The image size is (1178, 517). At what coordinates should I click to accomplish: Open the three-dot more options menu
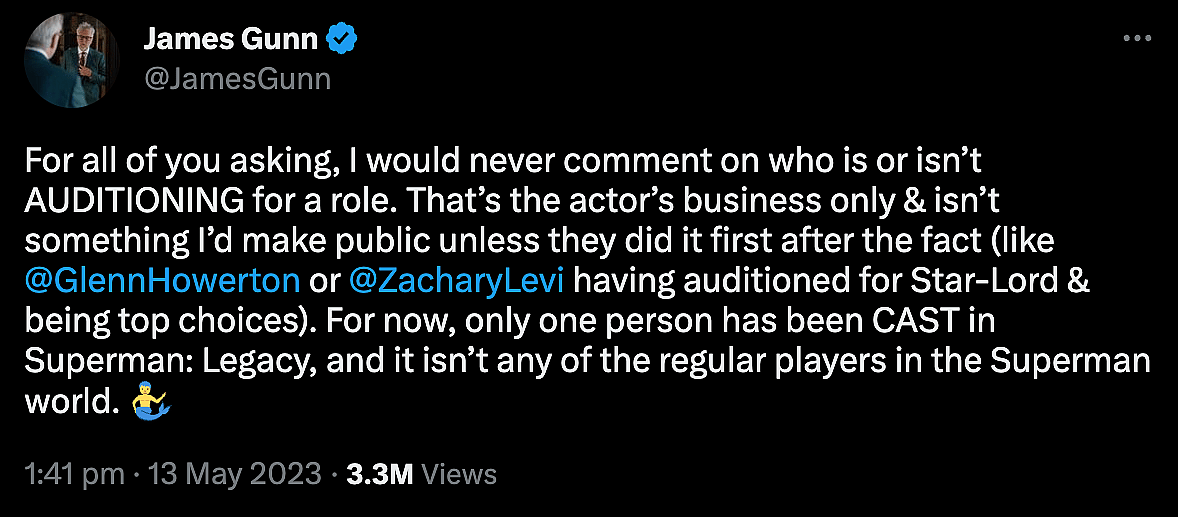tap(1138, 38)
